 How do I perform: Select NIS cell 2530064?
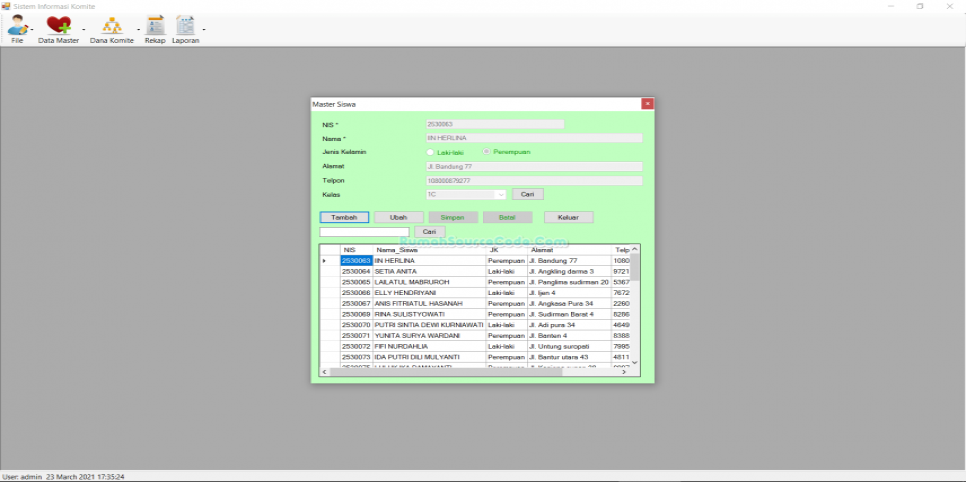pyautogui.click(x=356, y=272)
